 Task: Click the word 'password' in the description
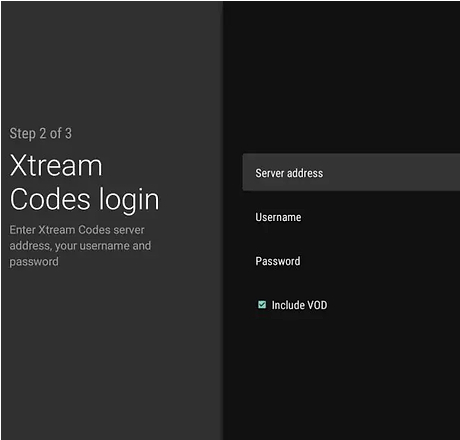click(34, 262)
